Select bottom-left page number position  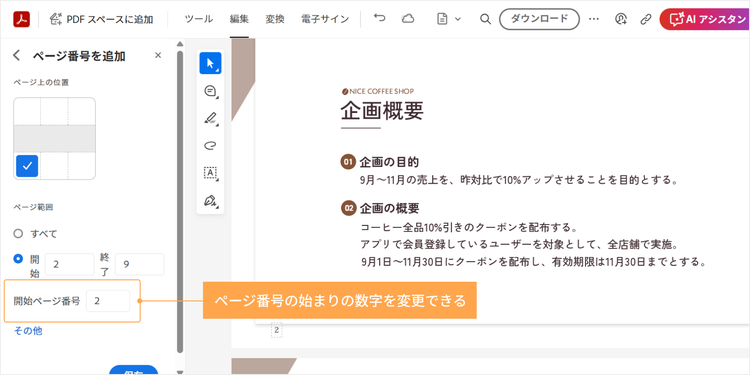27,166
